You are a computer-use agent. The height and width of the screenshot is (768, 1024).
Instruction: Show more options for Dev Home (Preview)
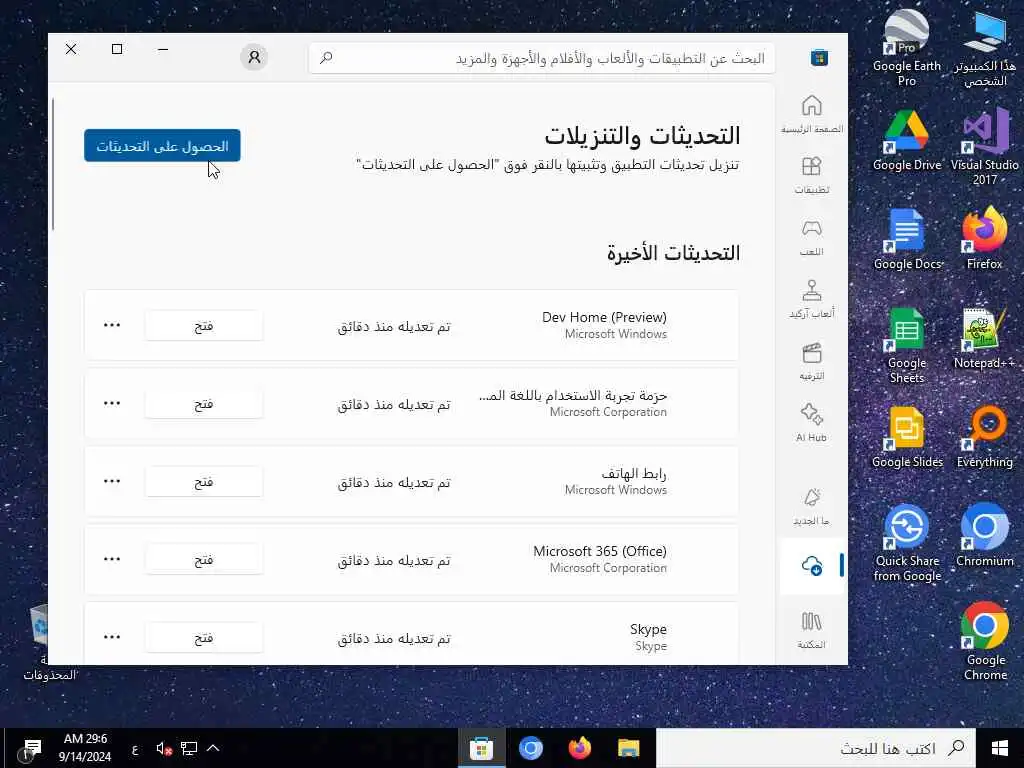[x=112, y=325]
